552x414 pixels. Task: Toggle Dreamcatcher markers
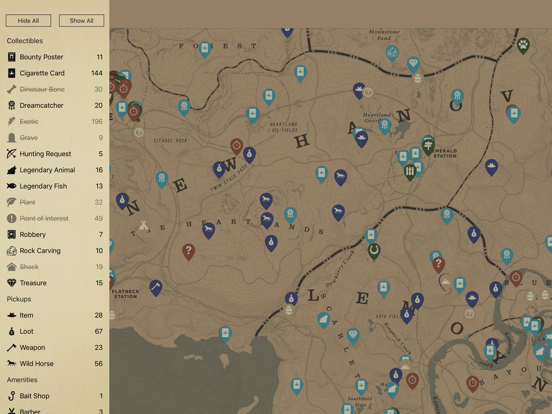tap(55, 105)
